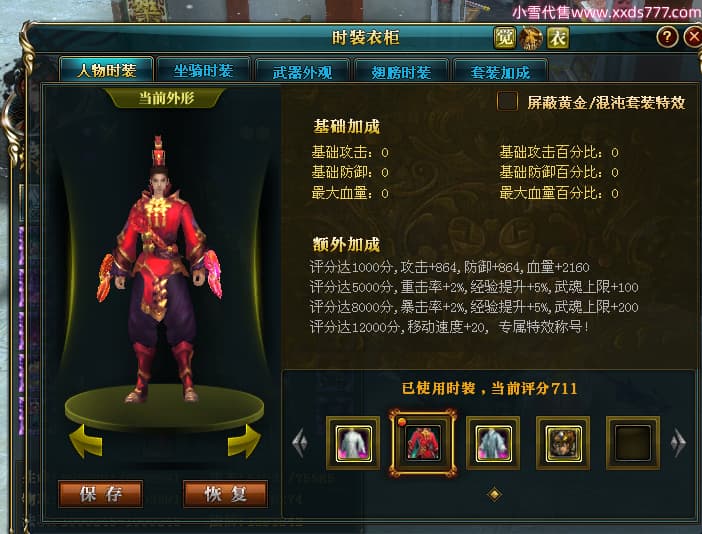Select the first white robe costume slot
This screenshot has height=534, width=702.
click(x=353, y=443)
